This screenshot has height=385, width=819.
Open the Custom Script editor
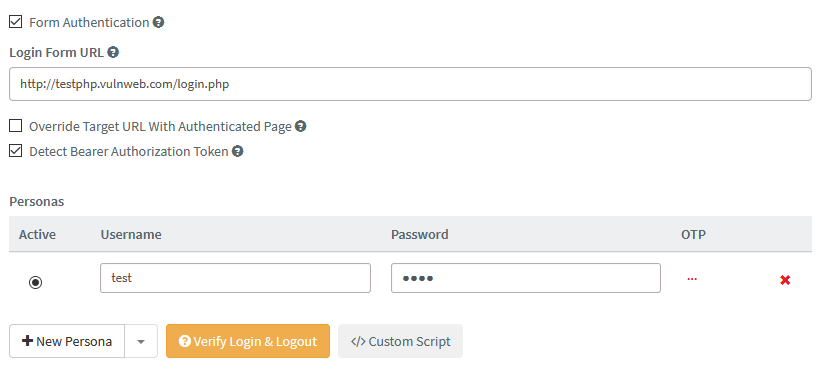pos(400,341)
